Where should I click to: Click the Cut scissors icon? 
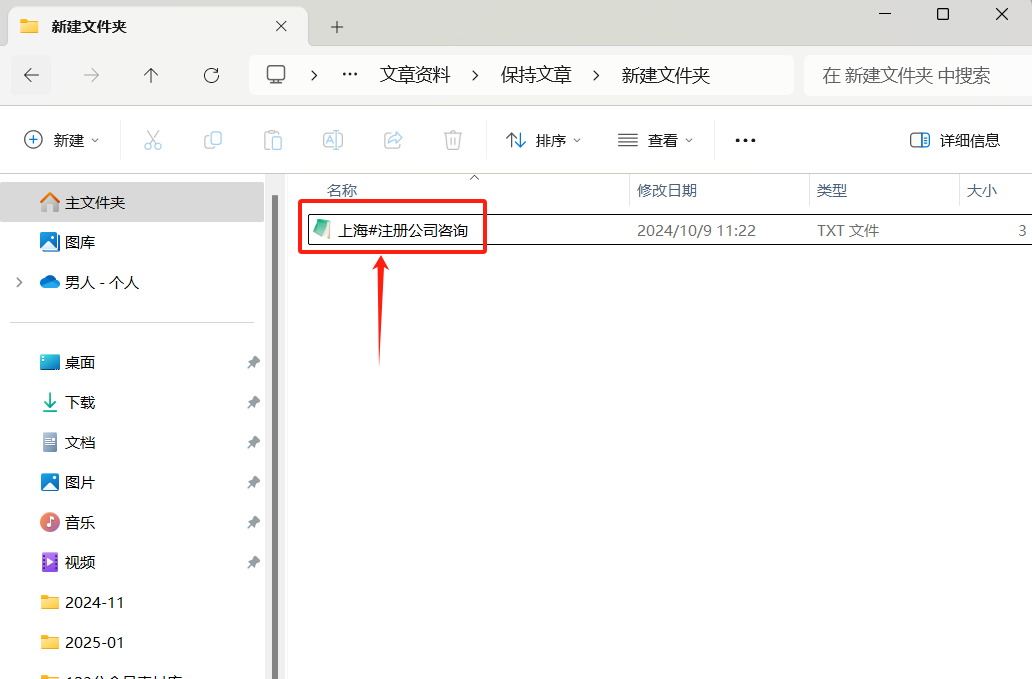[152, 140]
